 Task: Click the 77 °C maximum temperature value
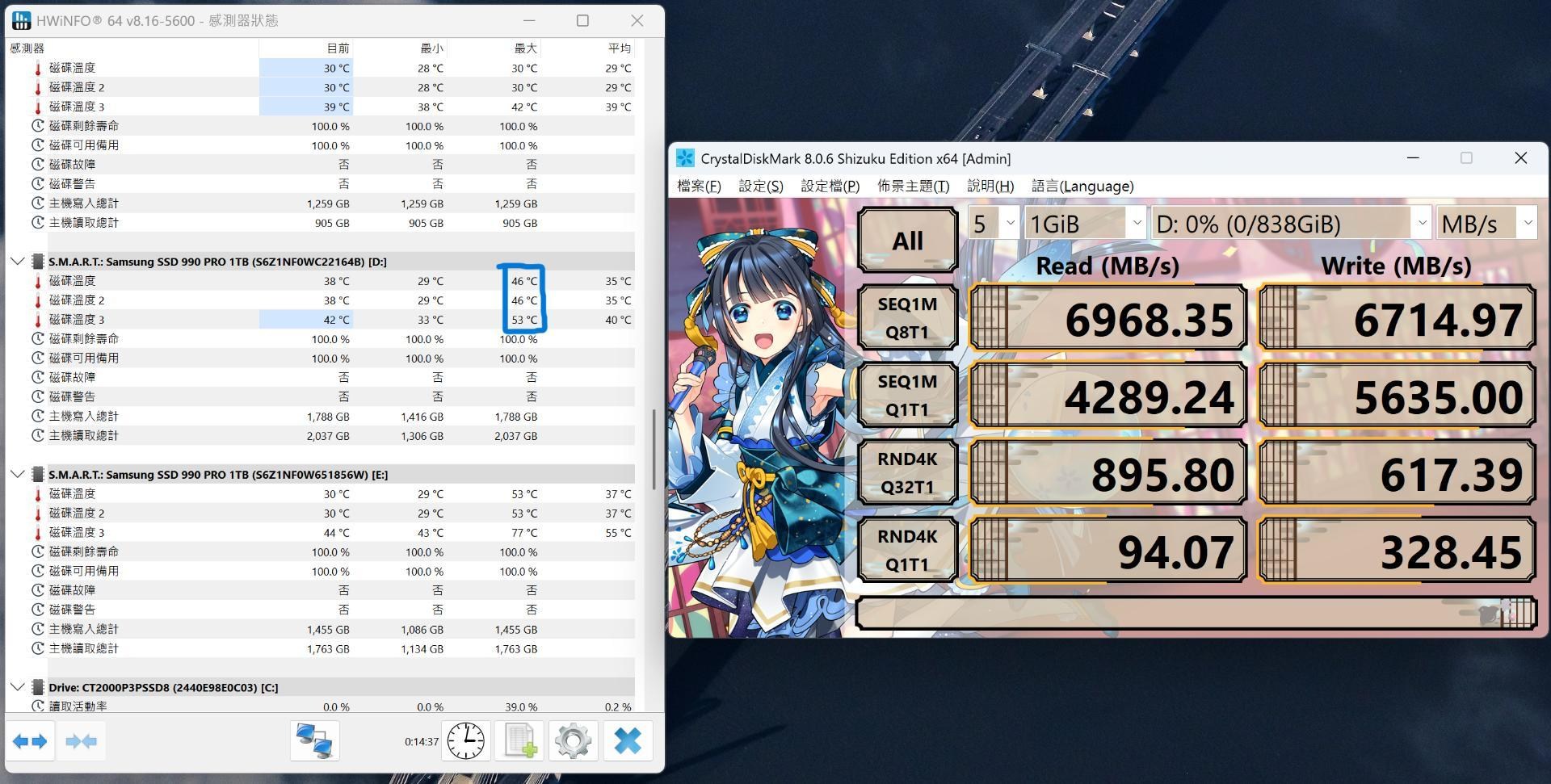point(524,533)
